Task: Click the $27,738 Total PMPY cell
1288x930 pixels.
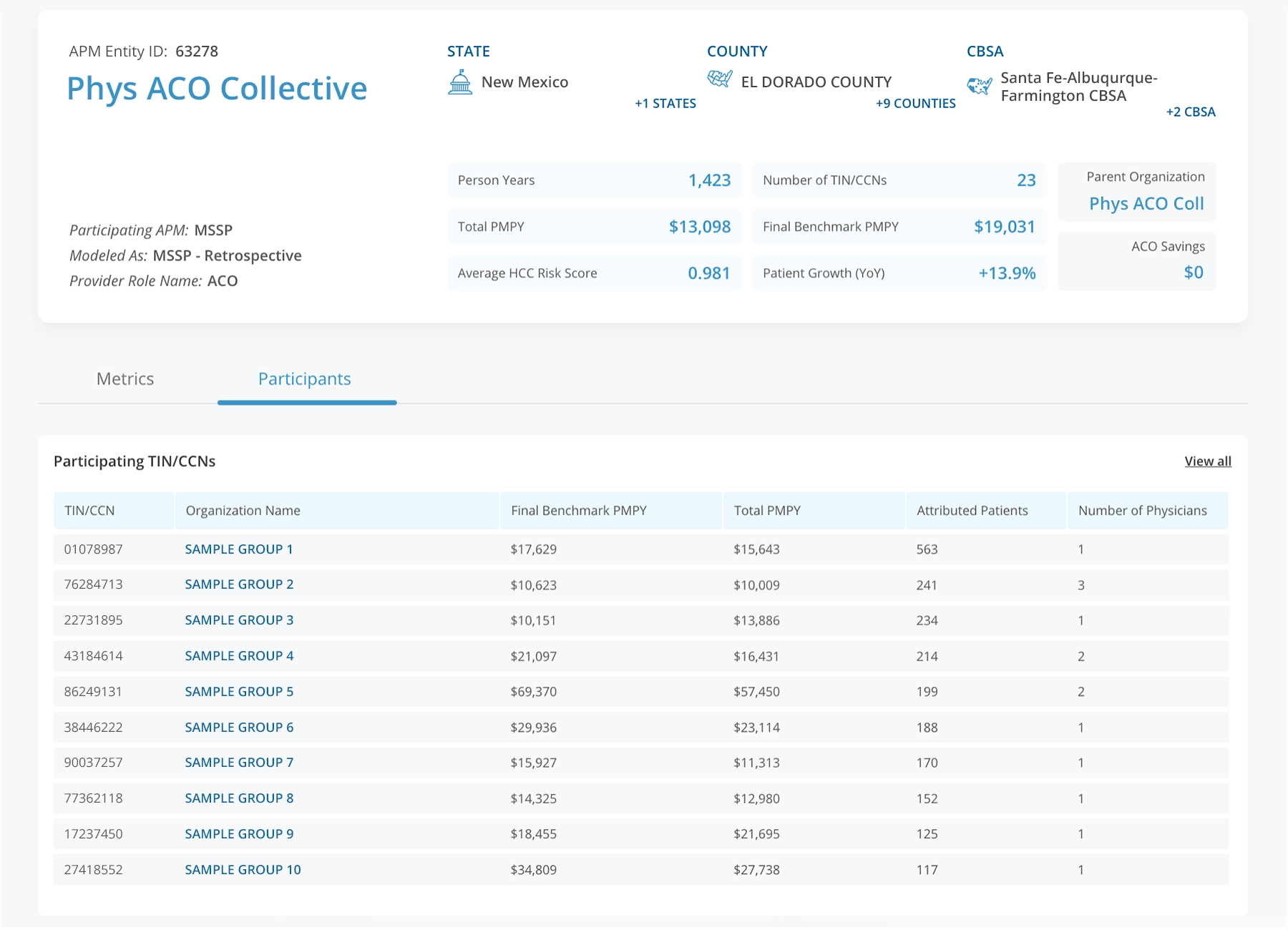Action: [x=756, y=870]
